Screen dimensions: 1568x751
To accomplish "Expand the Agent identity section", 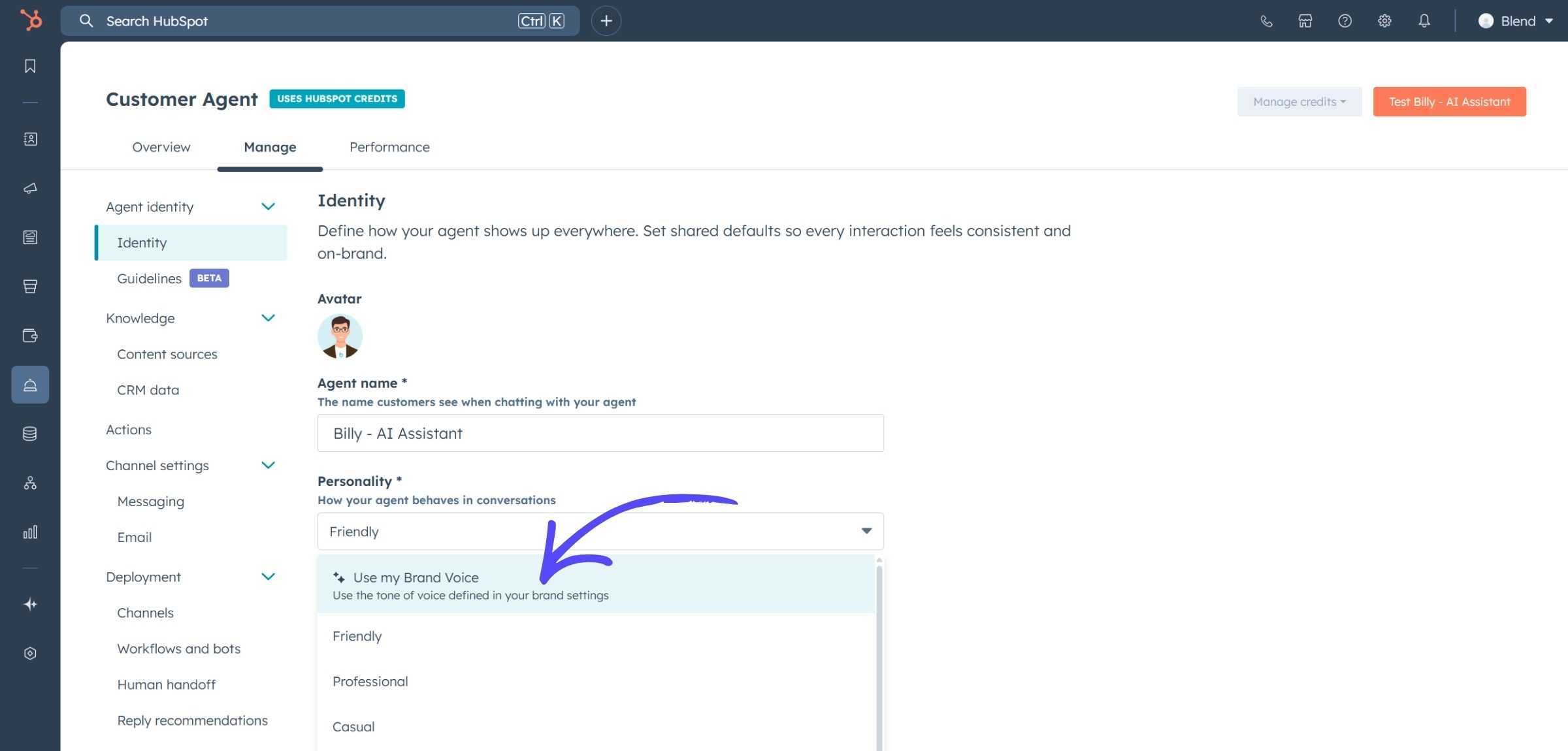I will (x=268, y=206).
